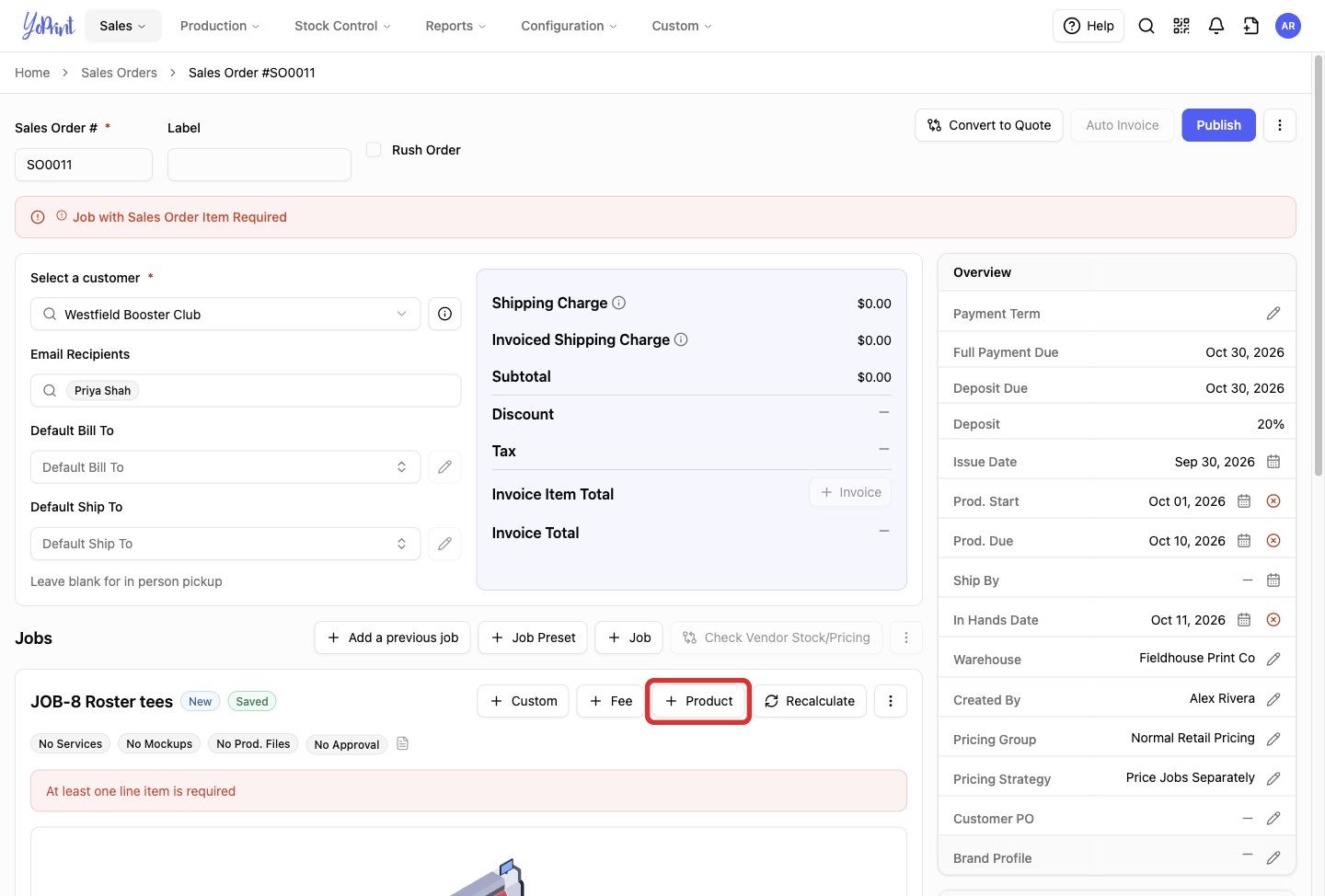Open JOB-8 more options menu
The height and width of the screenshot is (896, 1325).
point(891,701)
